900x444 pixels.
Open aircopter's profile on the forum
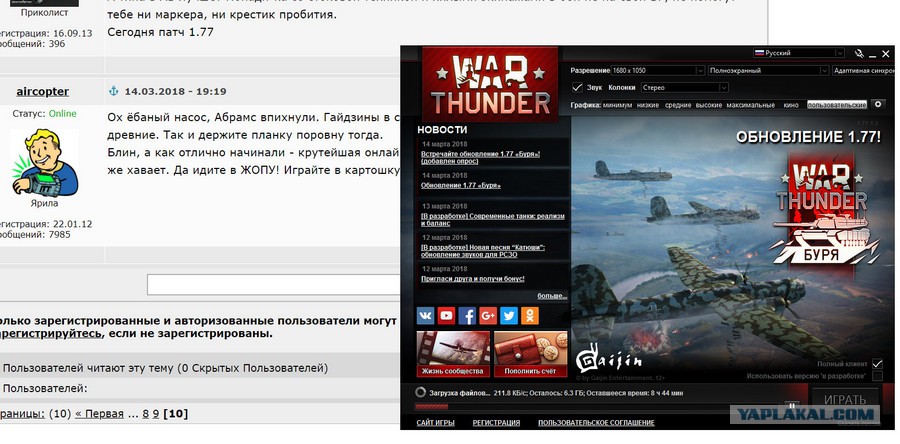pos(42,92)
